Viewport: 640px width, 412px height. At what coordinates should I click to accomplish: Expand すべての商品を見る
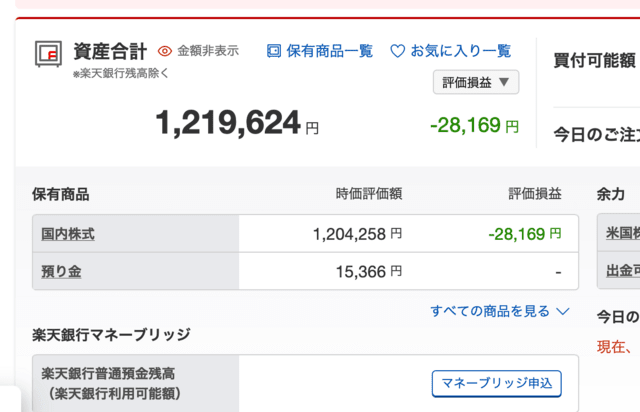(500, 311)
